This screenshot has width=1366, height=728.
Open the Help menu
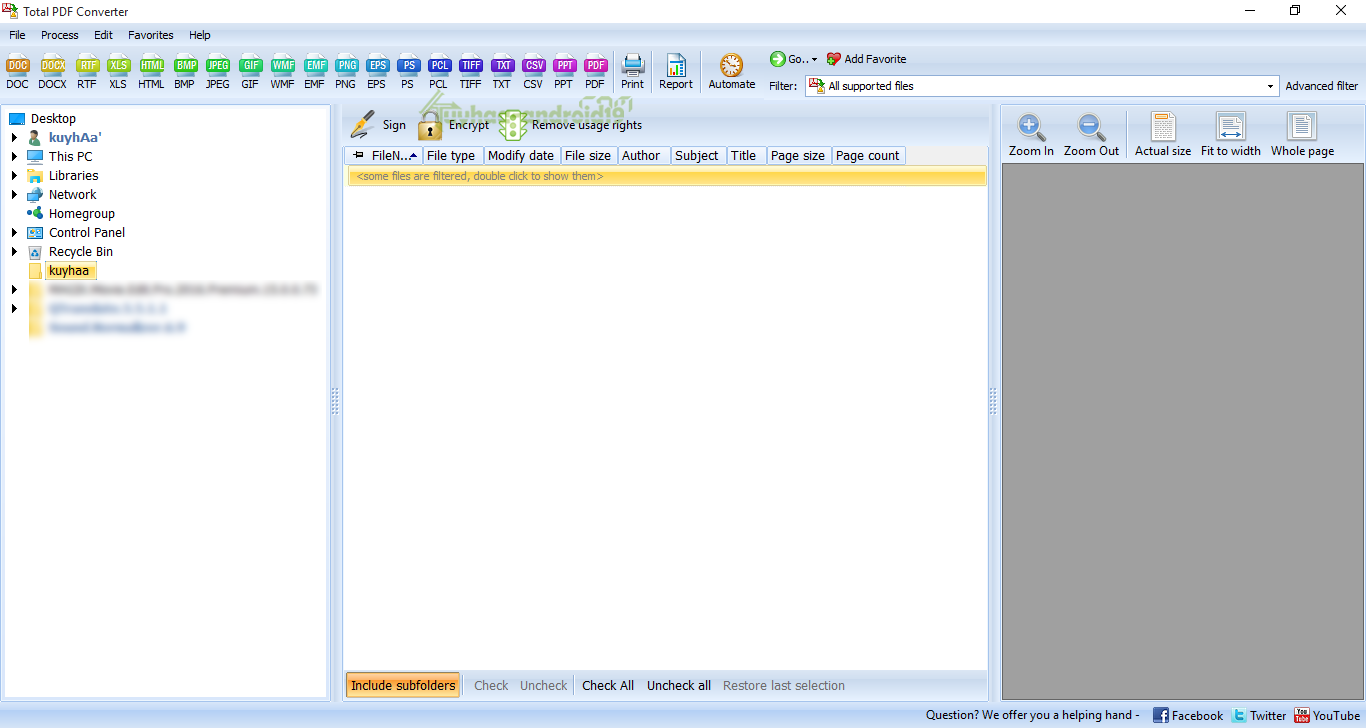pos(200,35)
